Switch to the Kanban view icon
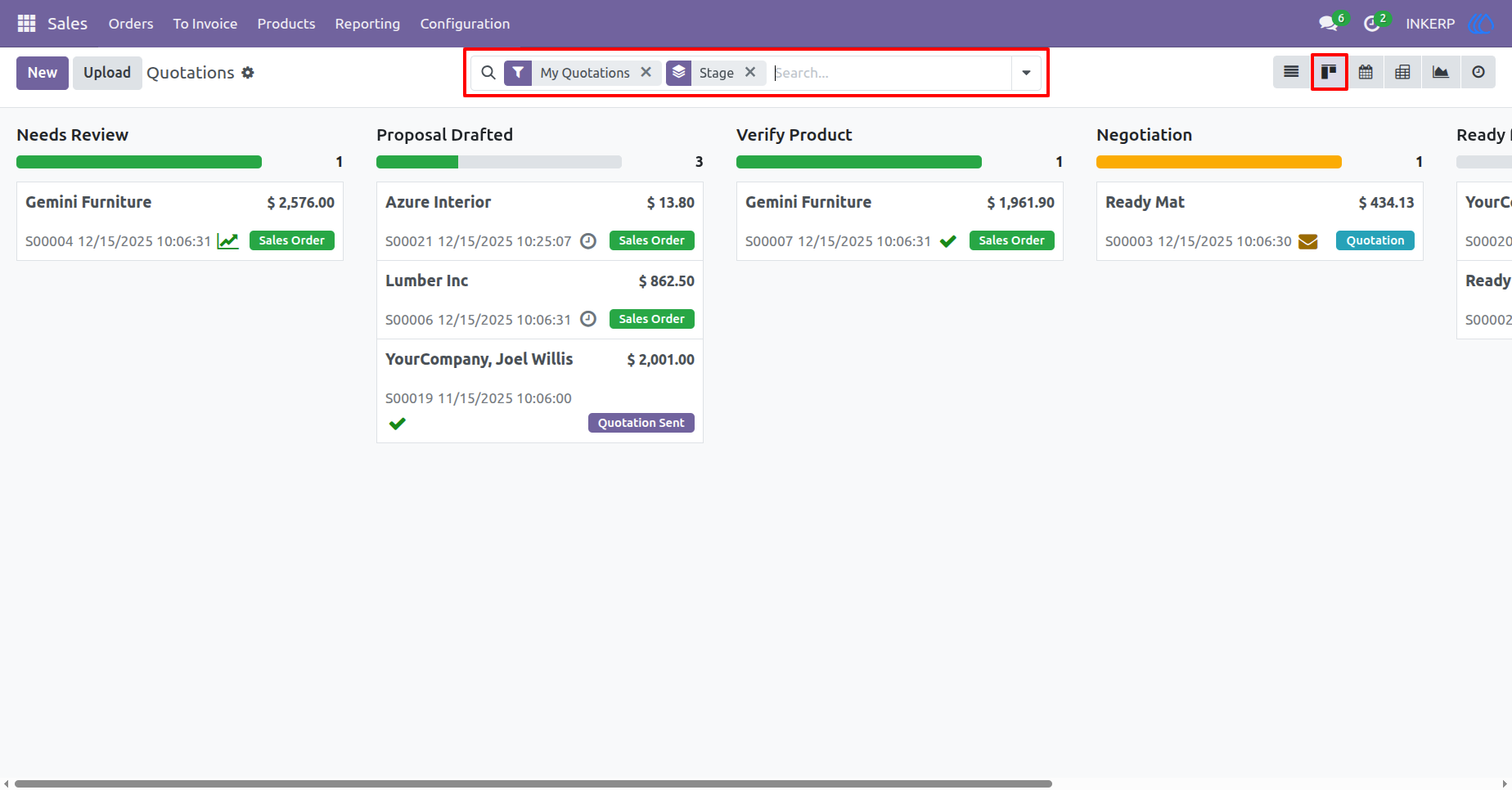Image resolution: width=1512 pixels, height=790 pixels. 1329,72
